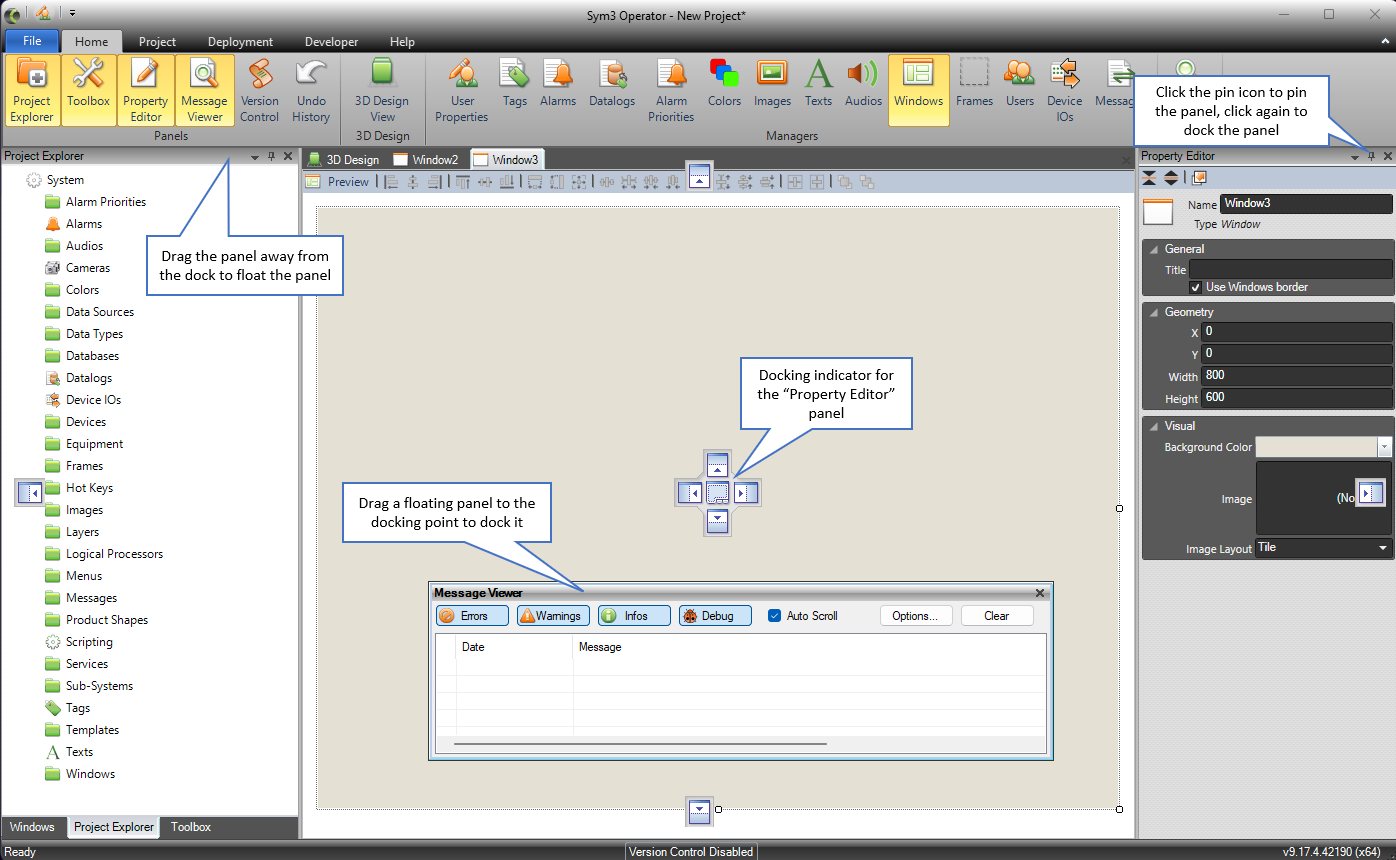Open the Tags manager in the ribbon

515,82
